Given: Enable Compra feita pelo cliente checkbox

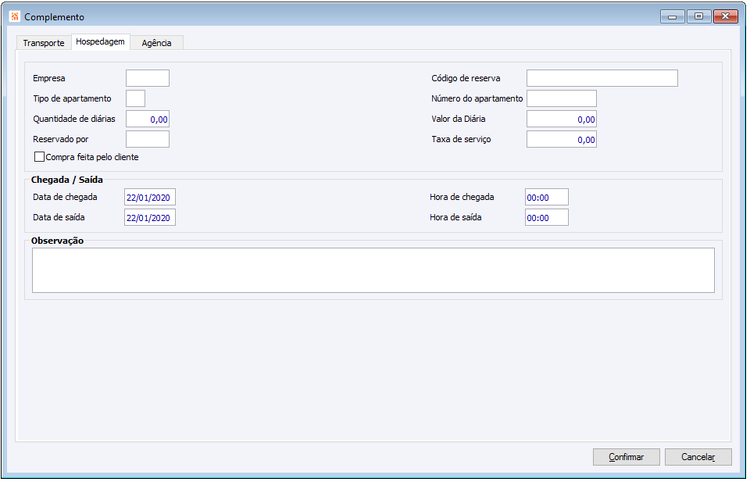Looking at the screenshot, I should pos(39,157).
